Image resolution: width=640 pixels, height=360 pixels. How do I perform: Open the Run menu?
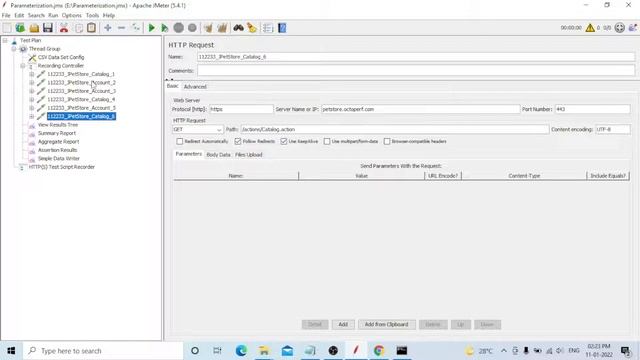click(x=53, y=16)
